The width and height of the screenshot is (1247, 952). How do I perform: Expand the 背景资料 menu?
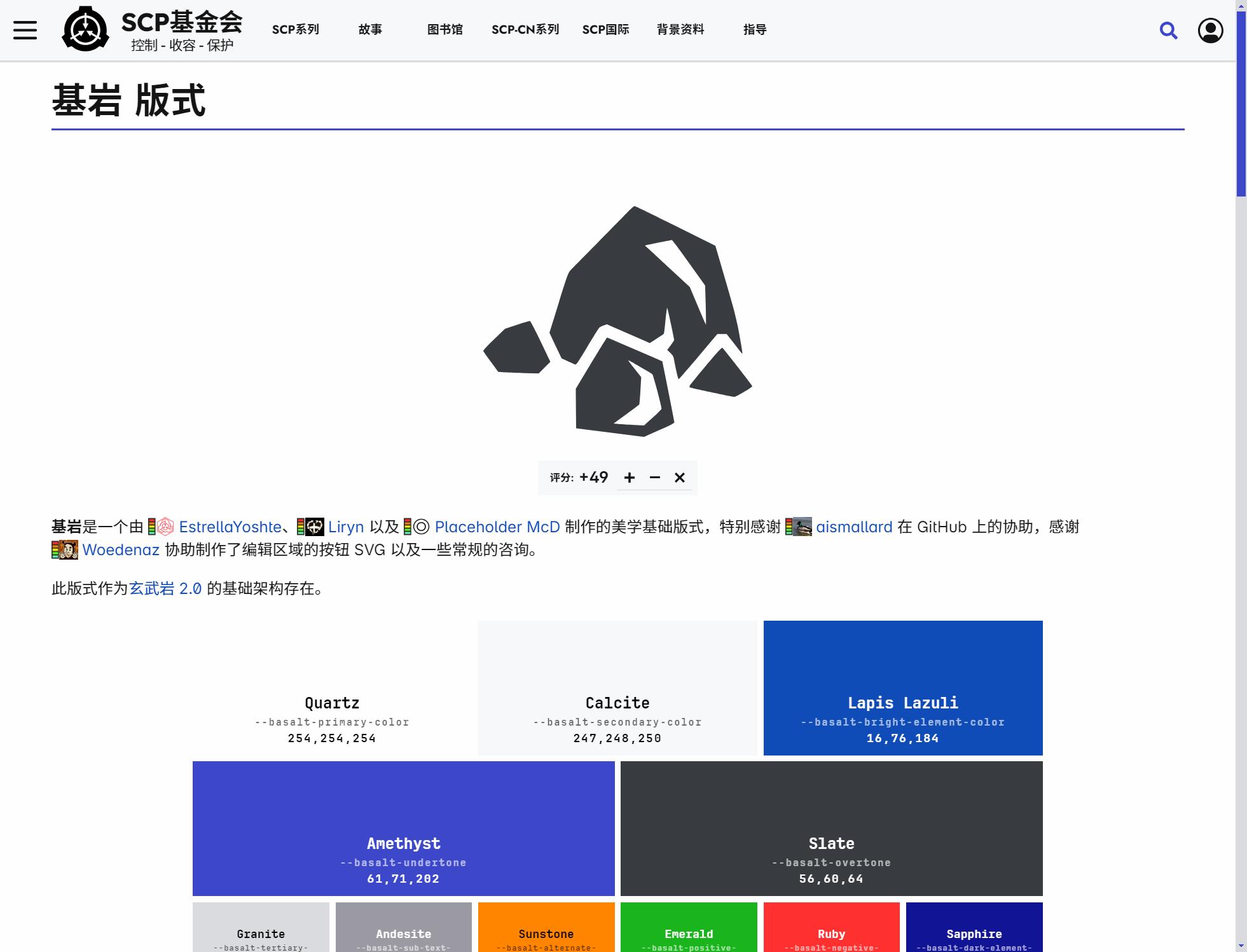(680, 29)
